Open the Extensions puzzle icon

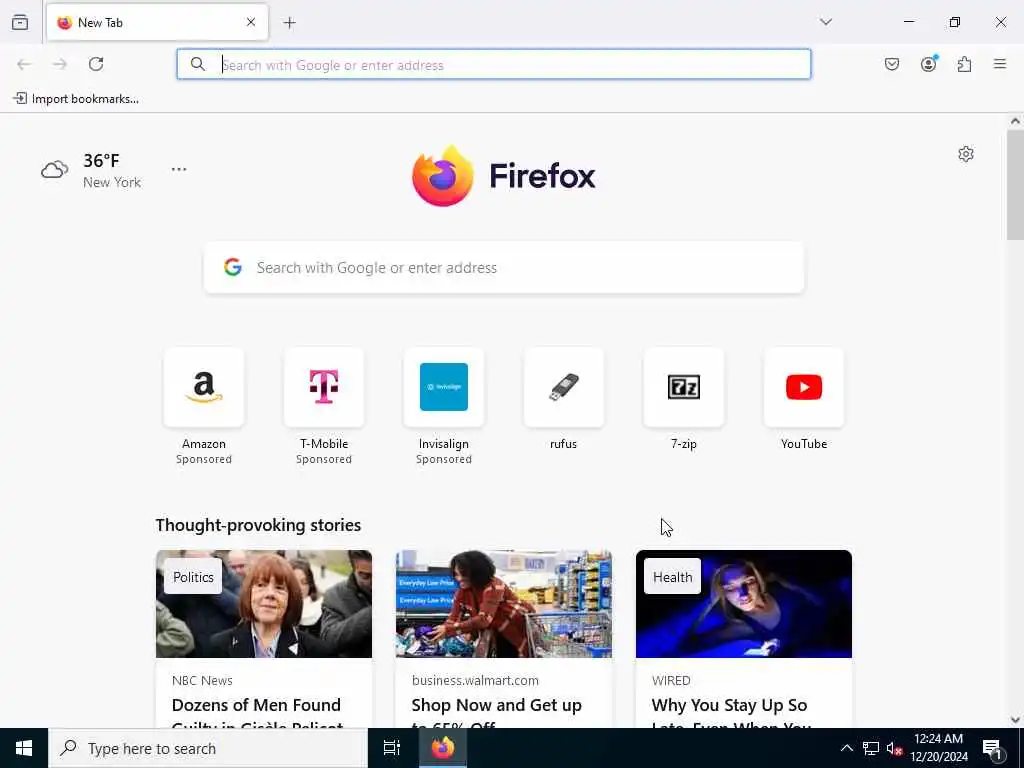tap(964, 64)
